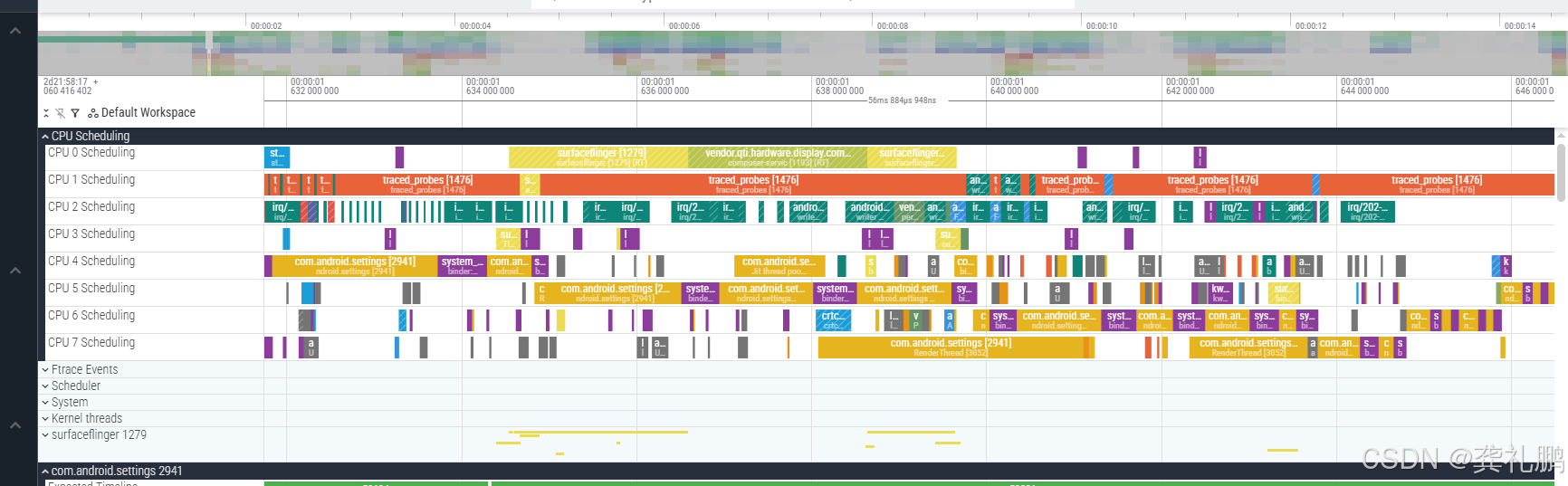The image size is (1568, 486).
Task: Select rightmost traced_probes [1476] slice on CPU 1
Action: pos(1437,185)
